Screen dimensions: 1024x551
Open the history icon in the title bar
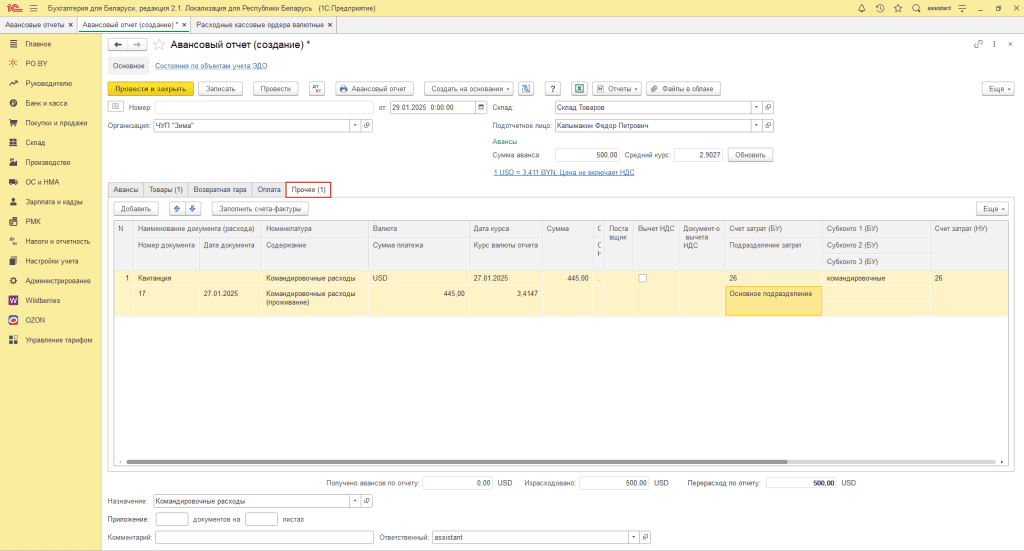coord(880,8)
